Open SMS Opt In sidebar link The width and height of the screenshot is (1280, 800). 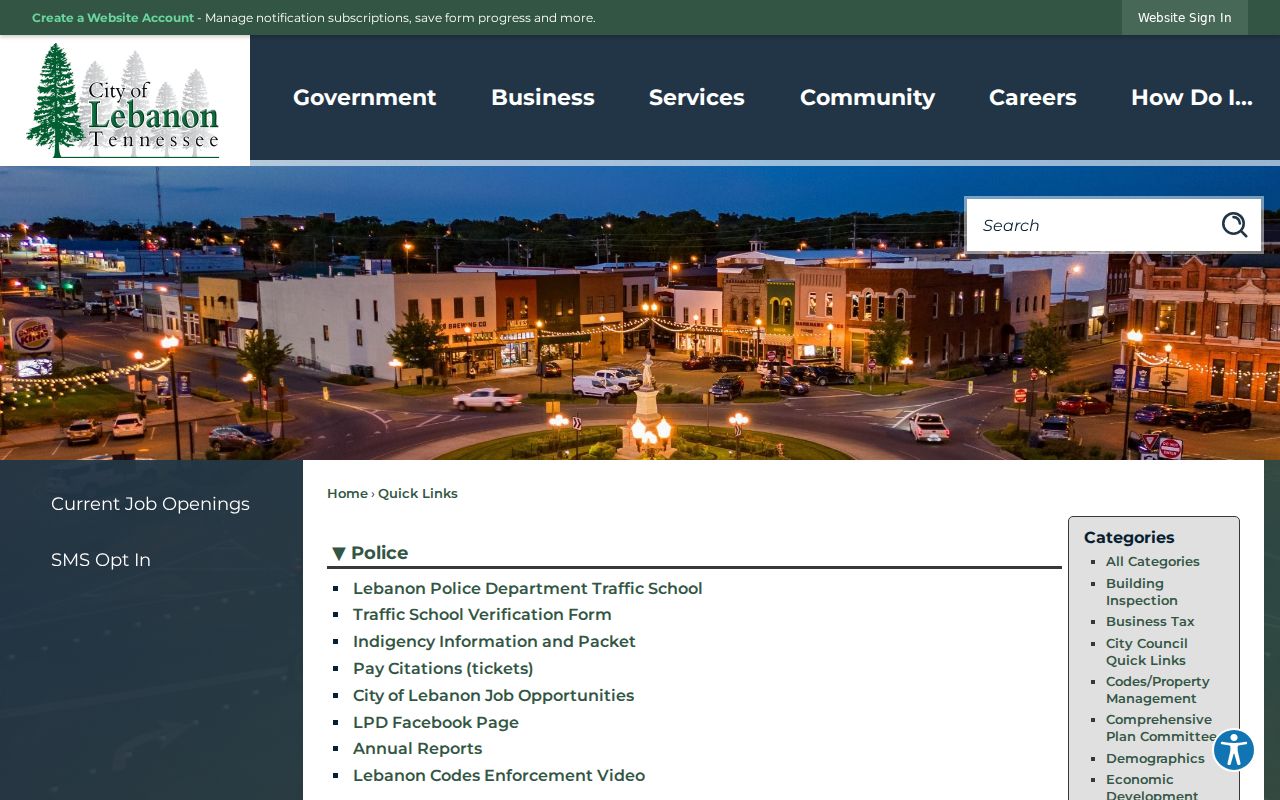coord(101,560)
